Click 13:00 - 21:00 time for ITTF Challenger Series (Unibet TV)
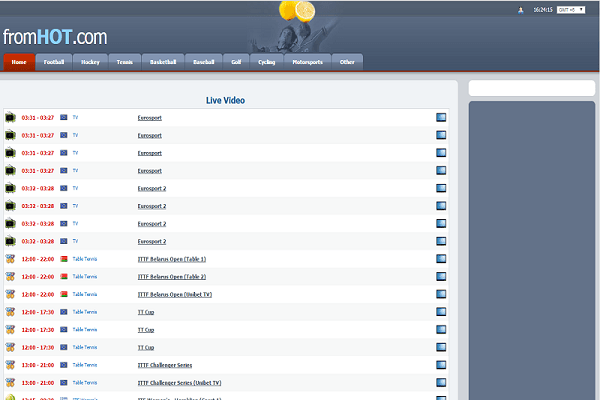 [x=38, y=383]
